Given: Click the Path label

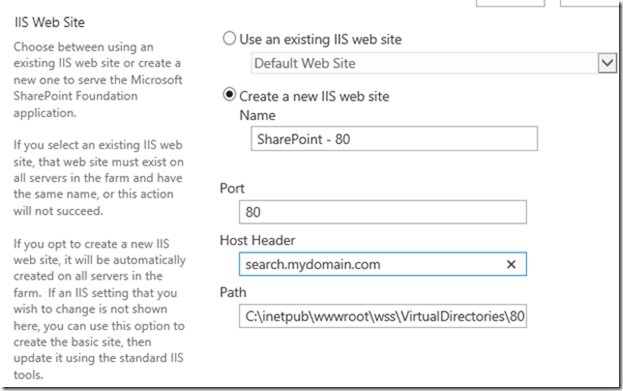Looking at the screenshot, I should tap(233, 292).
